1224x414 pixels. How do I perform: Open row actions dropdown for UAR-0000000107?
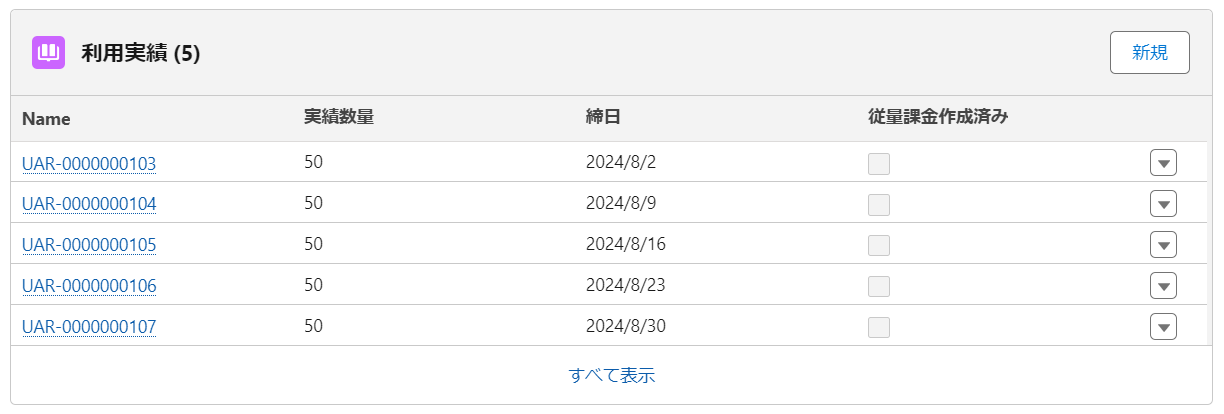pos(1163,327)
